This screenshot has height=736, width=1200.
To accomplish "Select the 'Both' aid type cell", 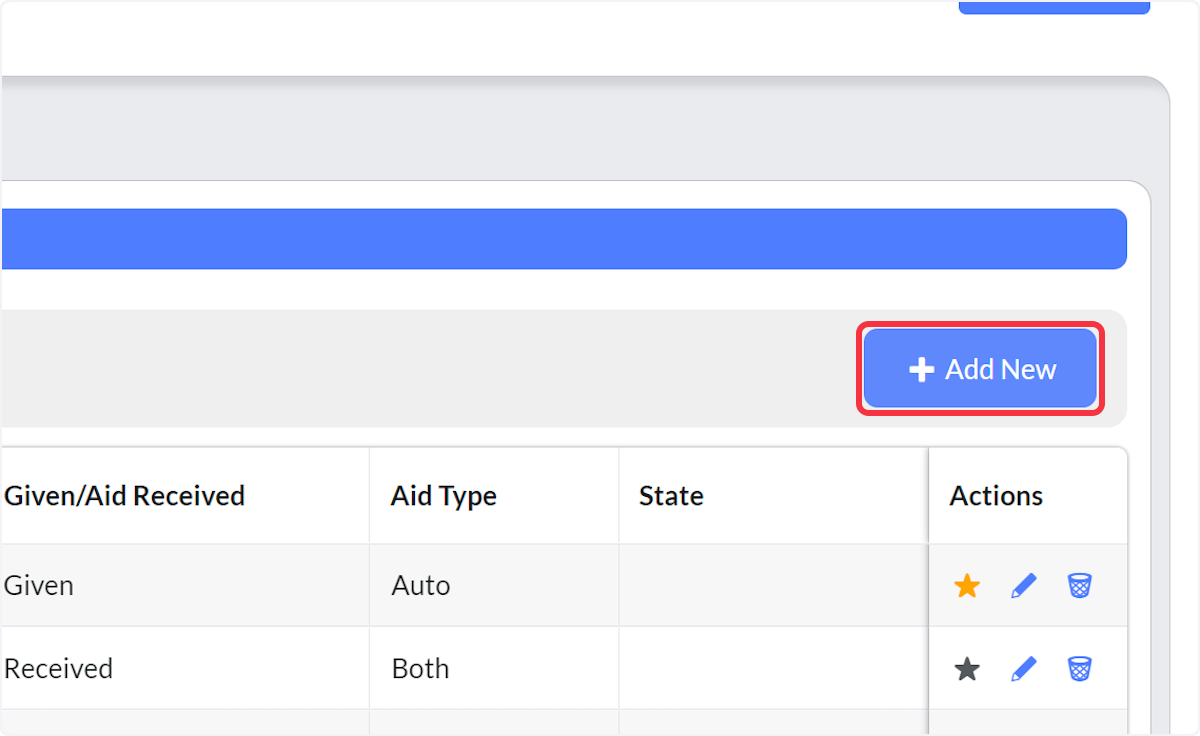I will [x=494, y=668].
